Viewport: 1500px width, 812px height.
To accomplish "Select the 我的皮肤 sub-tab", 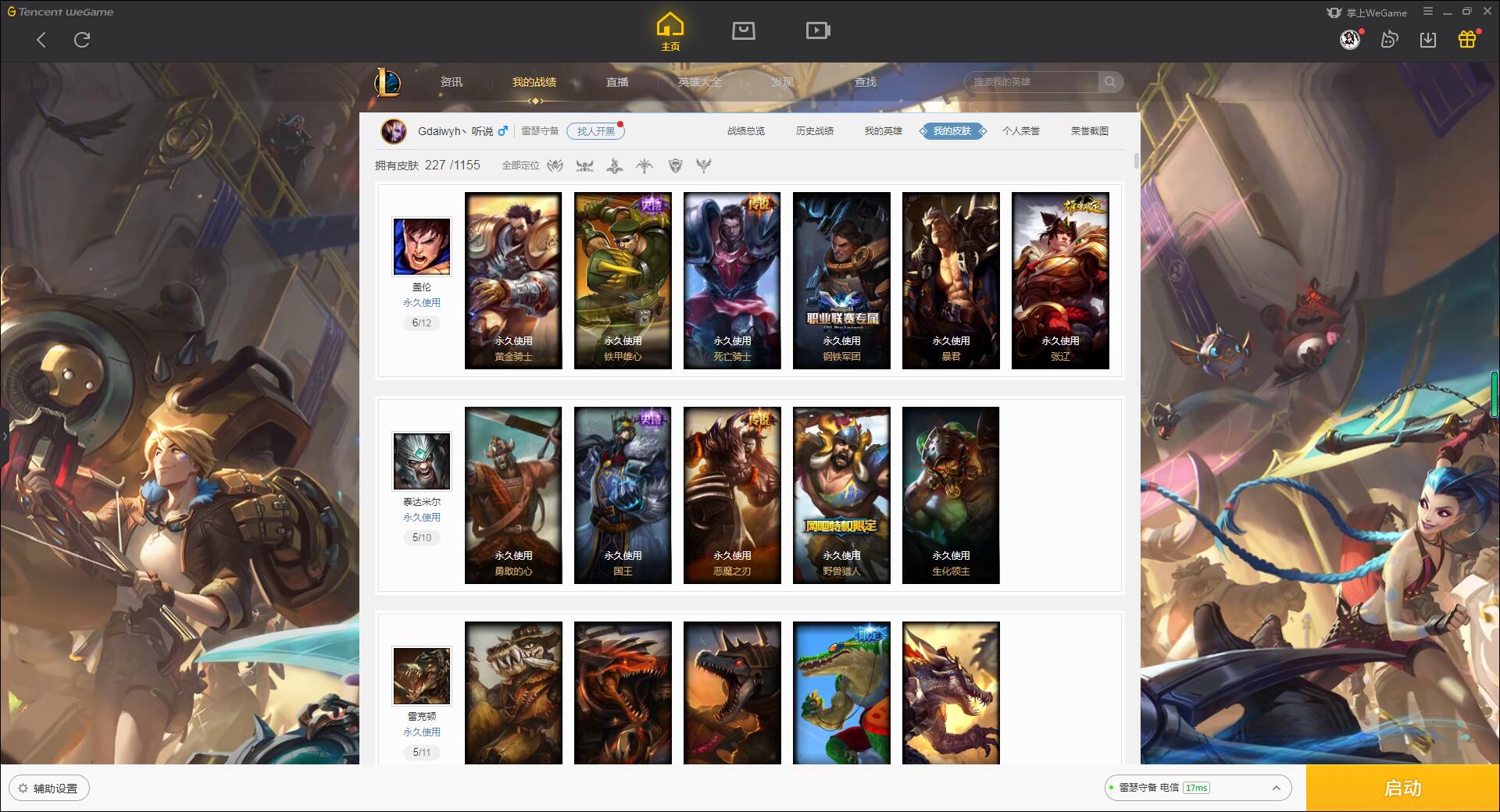I will 952,131.
